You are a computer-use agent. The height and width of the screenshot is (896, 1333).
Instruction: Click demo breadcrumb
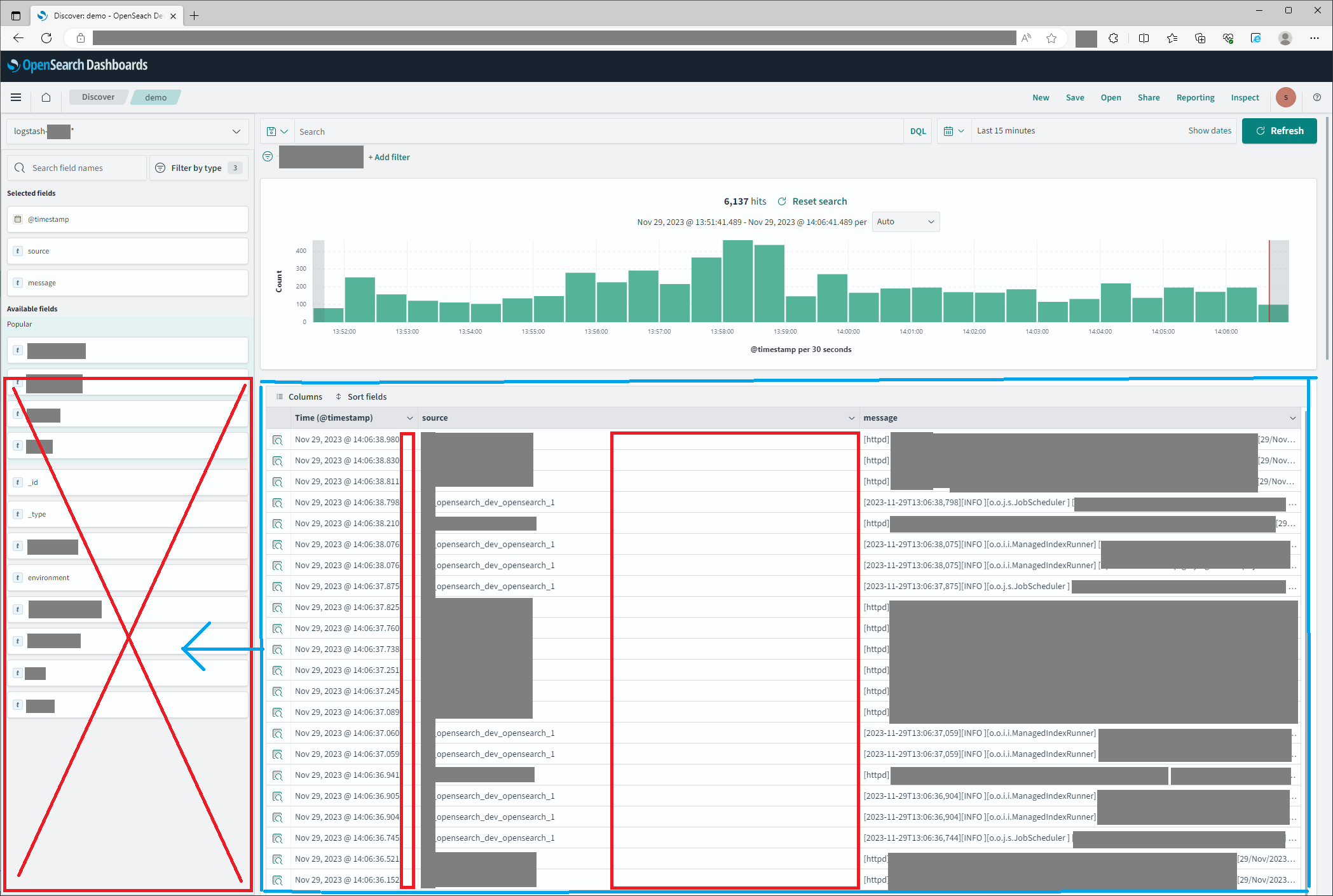(x=156, y=97)
